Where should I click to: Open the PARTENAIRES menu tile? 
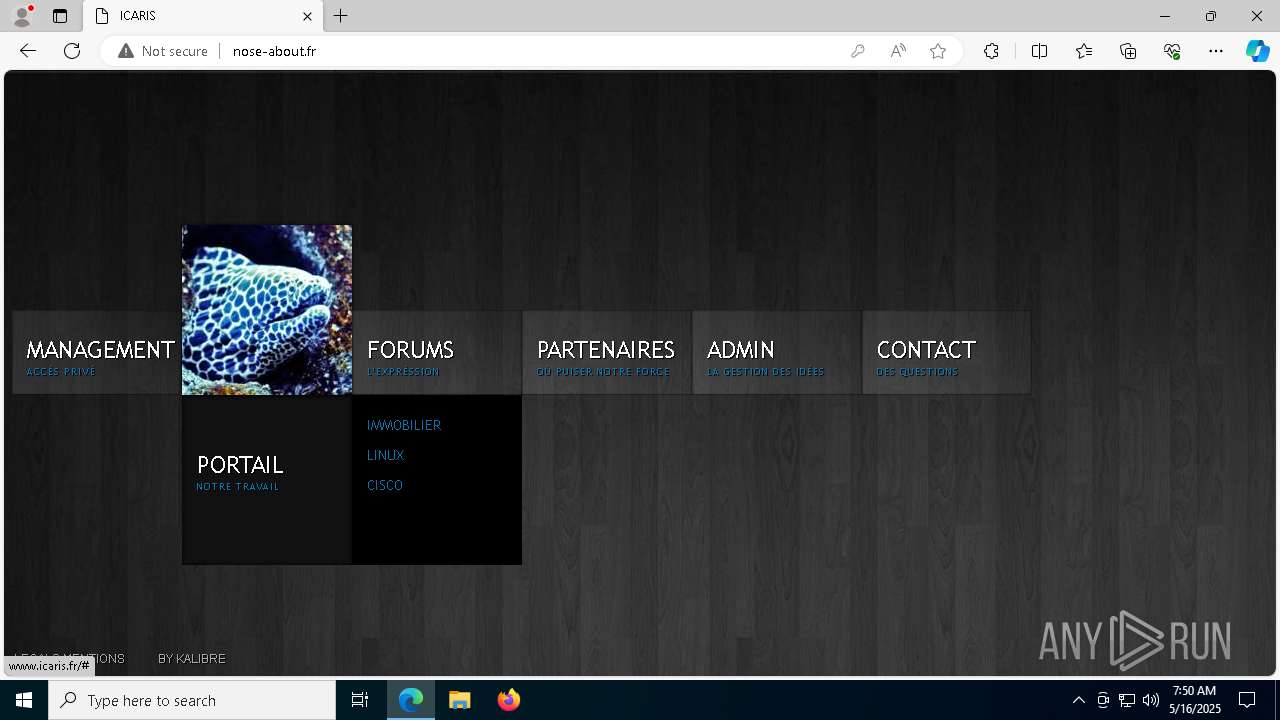(607, 352)
